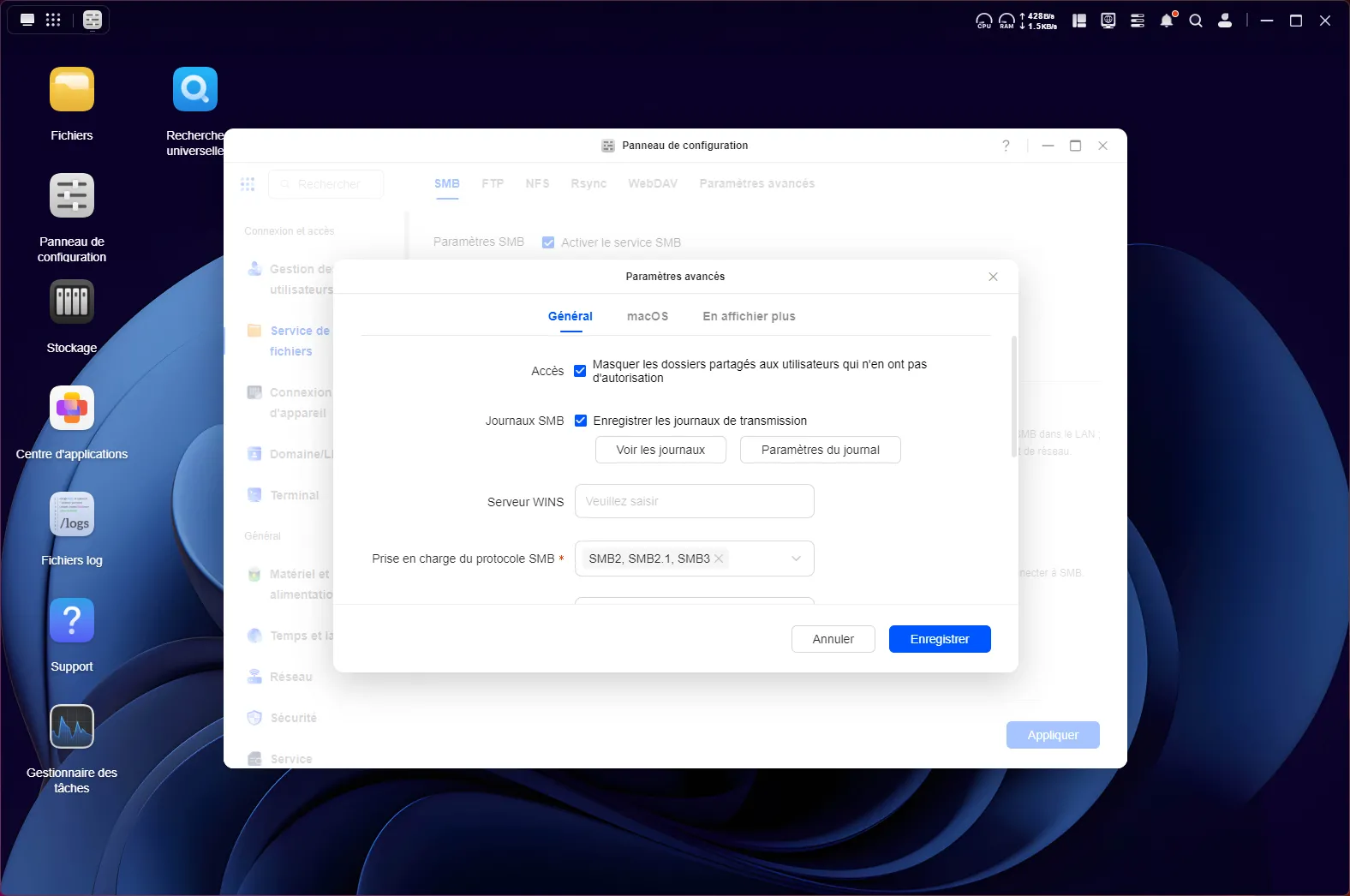The height and width of the screenshot is (896, 1350).
Task: Open the Fichiers desktop app icon
Action: (x=72, y=90)
